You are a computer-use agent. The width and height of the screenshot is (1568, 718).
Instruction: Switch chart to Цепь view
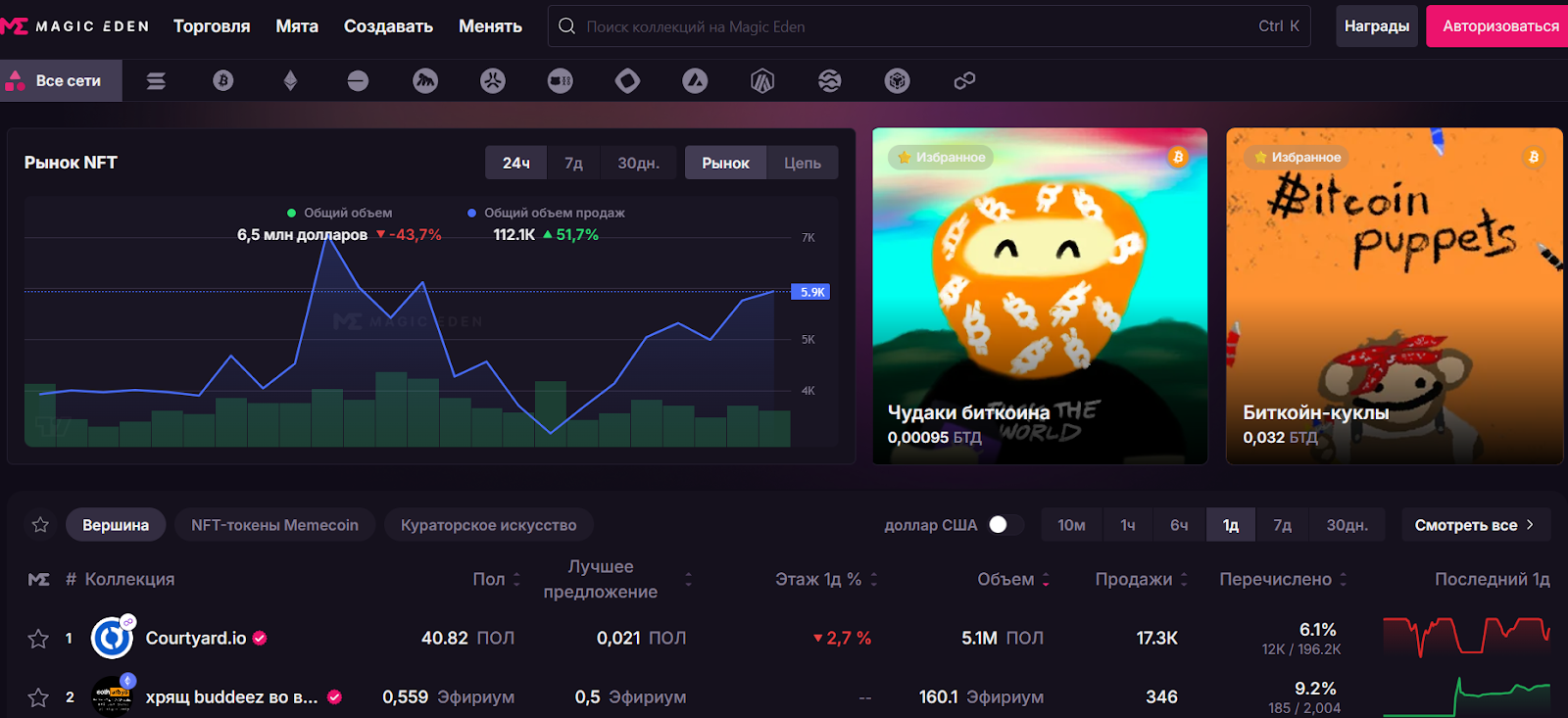point(803,164)
